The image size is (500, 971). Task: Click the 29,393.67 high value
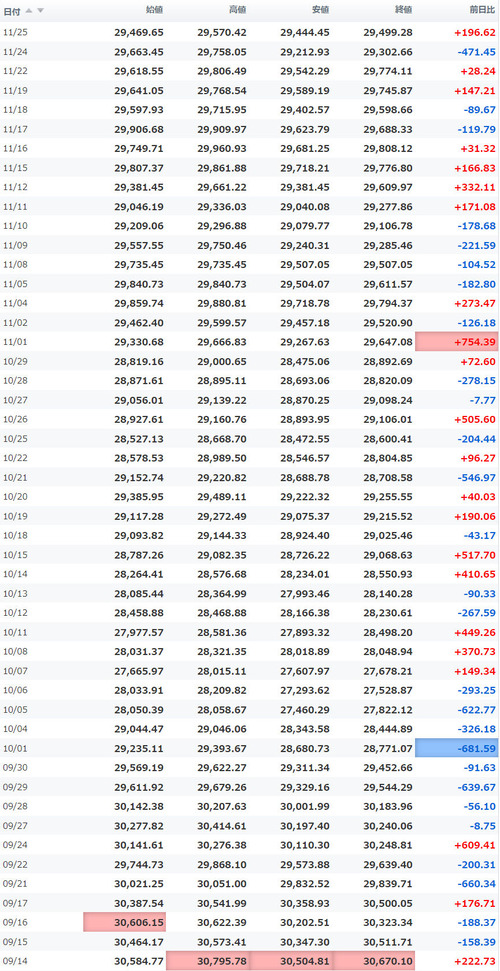(222, 748)
